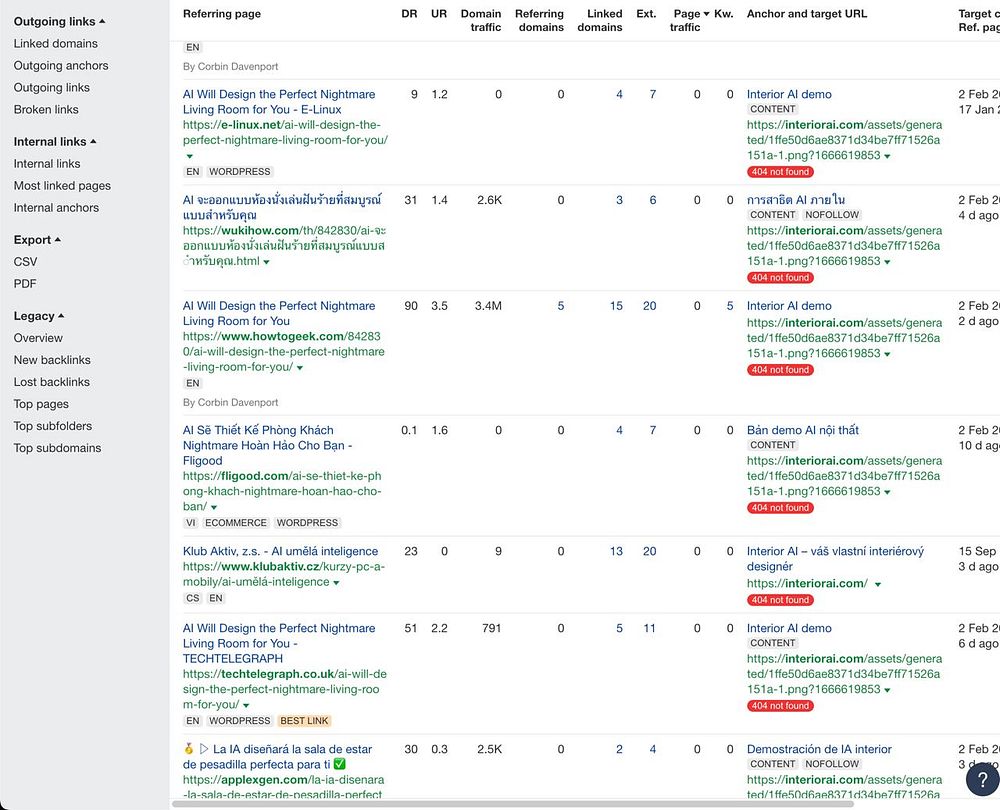Open the help question mark button
This screenshot has height=810, width=1000.
(x=982, y=780)
